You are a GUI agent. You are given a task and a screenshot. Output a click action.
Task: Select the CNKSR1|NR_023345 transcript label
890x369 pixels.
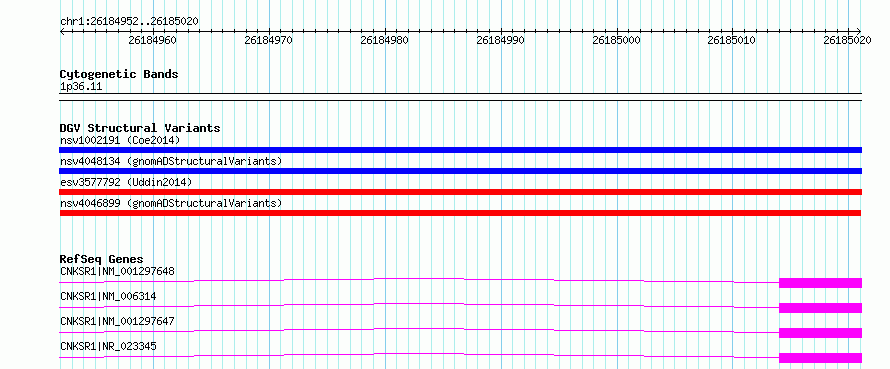tap(108, 346)
